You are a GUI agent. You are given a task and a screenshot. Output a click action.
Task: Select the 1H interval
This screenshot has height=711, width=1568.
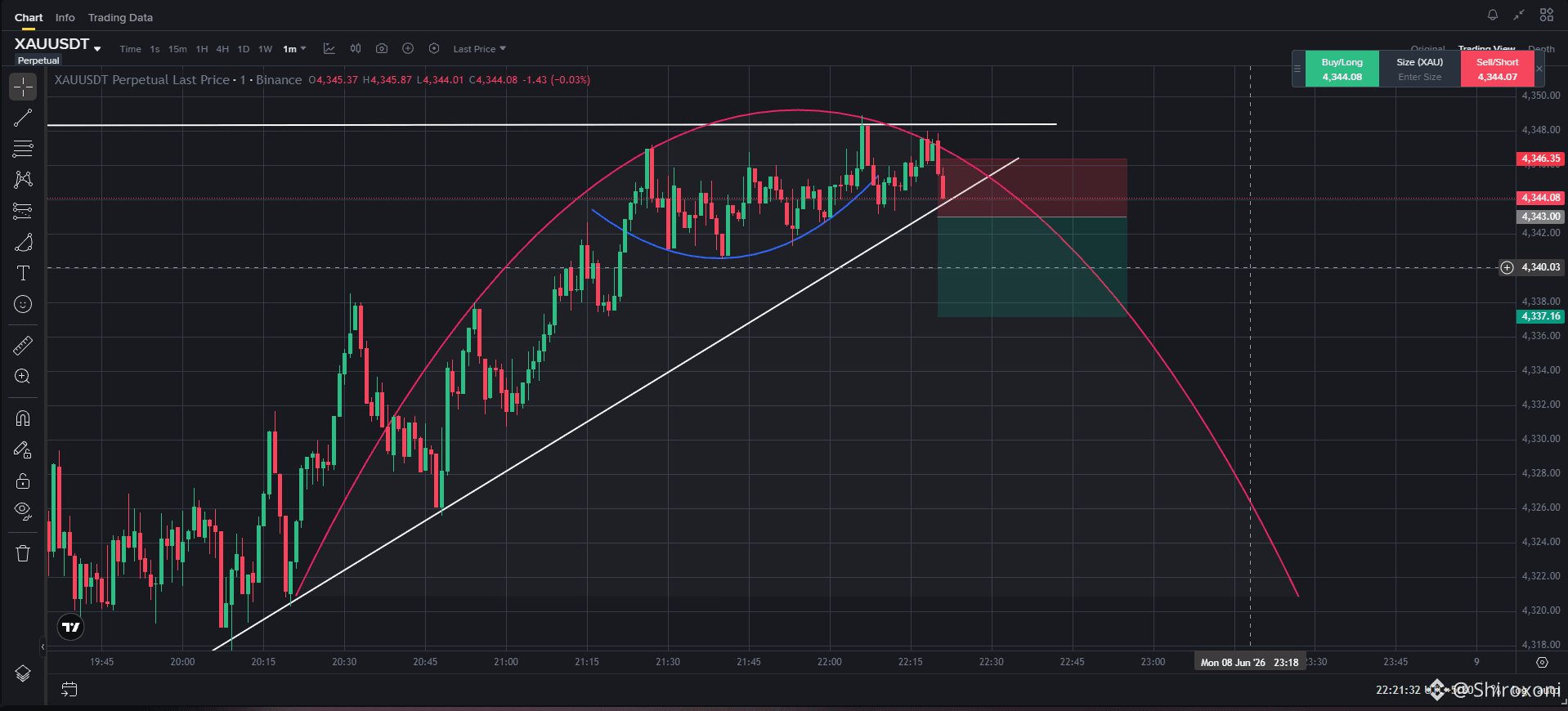[202, 49]
